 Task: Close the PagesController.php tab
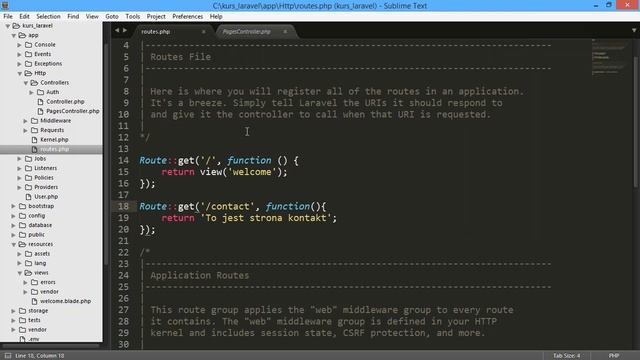point(285,31)
